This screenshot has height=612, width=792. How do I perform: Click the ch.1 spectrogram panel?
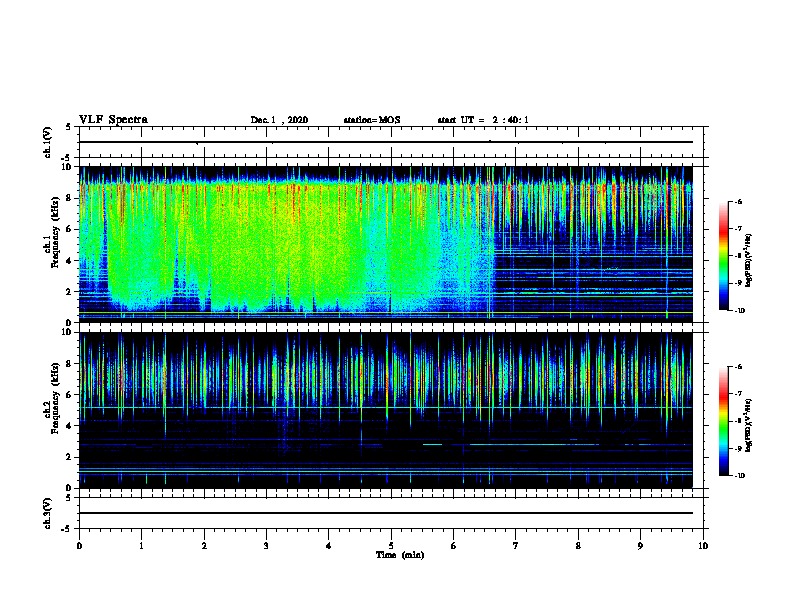pos(386,244)
